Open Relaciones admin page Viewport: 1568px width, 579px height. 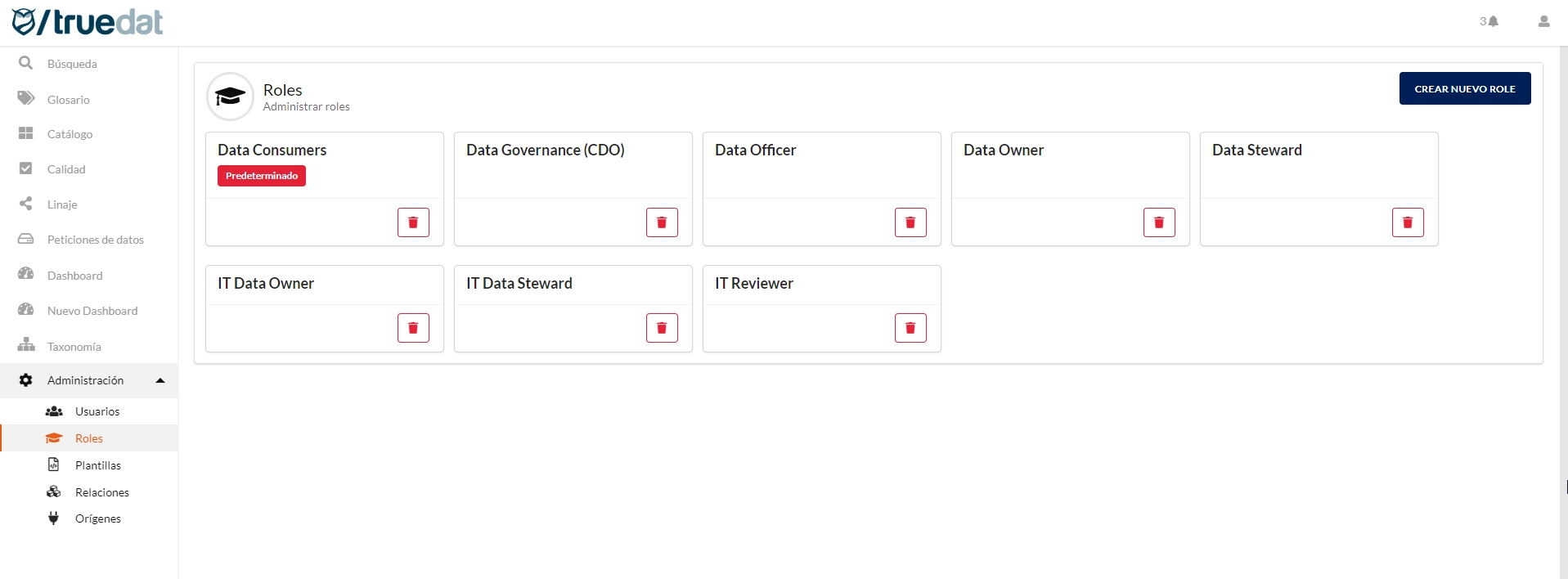point(101,492)
